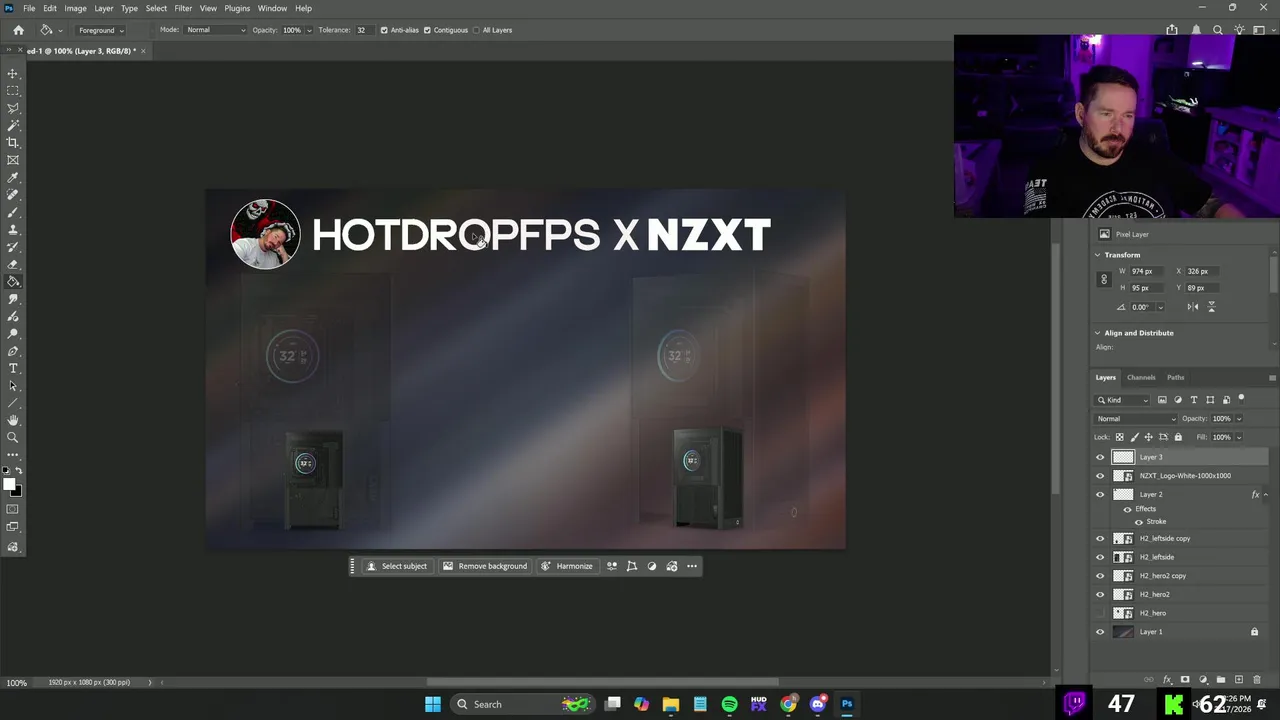This screenshot has width=1280, height=720.
Task: Toggle Contiguous checkbox
Action: 427,30
